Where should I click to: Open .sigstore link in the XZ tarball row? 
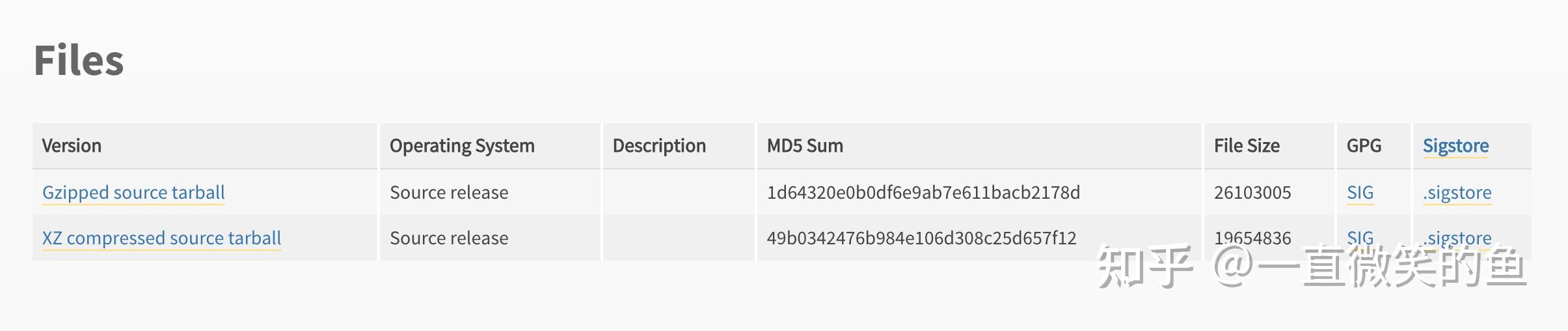(1457, 238)
